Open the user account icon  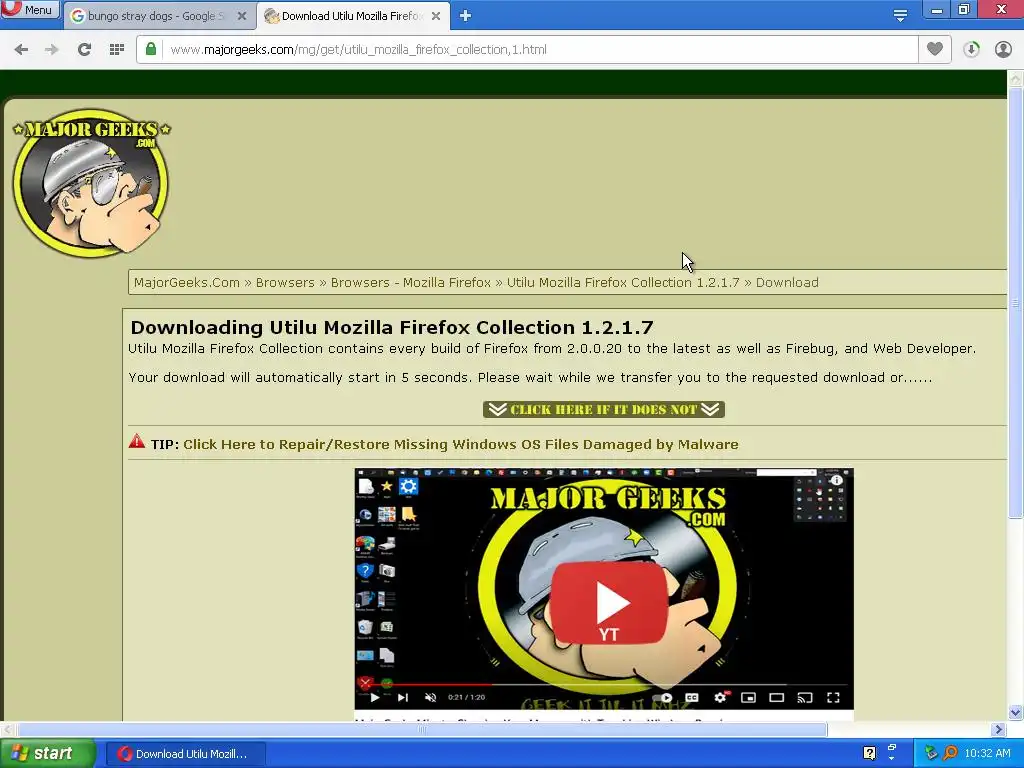[x=1003, y=49]
